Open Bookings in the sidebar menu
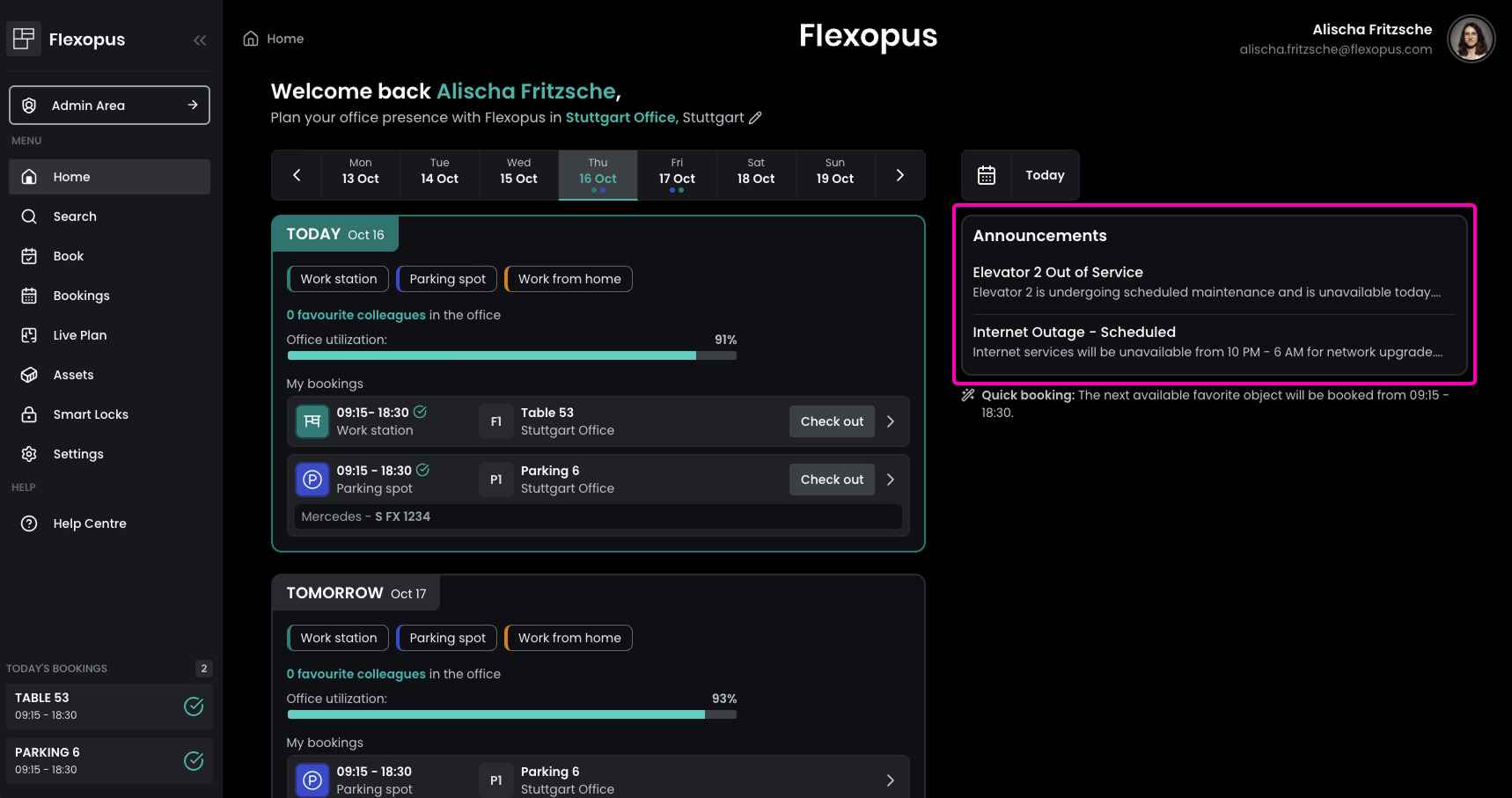Viewport: 1512px width, 798px height. click(81, 296)
